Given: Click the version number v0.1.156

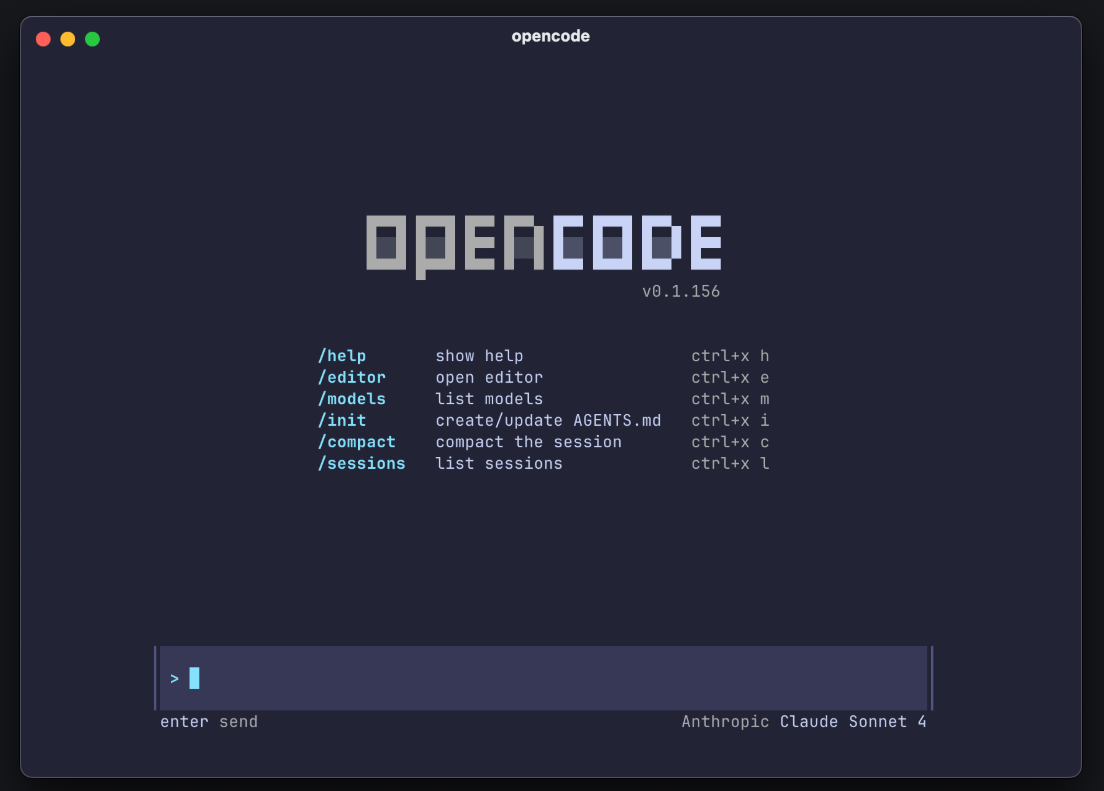Looking at the screenshot, I should click(681, 292).
